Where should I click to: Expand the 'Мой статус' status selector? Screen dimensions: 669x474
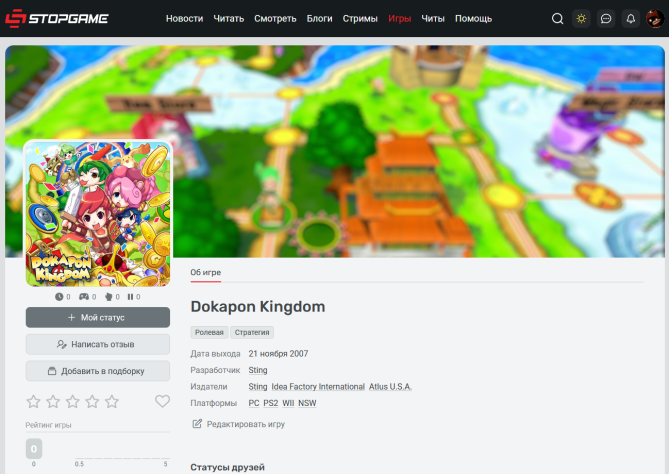click(x=97, y=317)
